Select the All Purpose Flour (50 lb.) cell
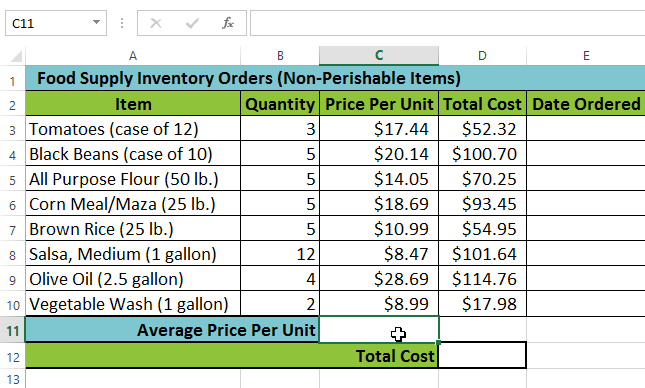This screenshot has height=388, width=645. tap(133, 179)
